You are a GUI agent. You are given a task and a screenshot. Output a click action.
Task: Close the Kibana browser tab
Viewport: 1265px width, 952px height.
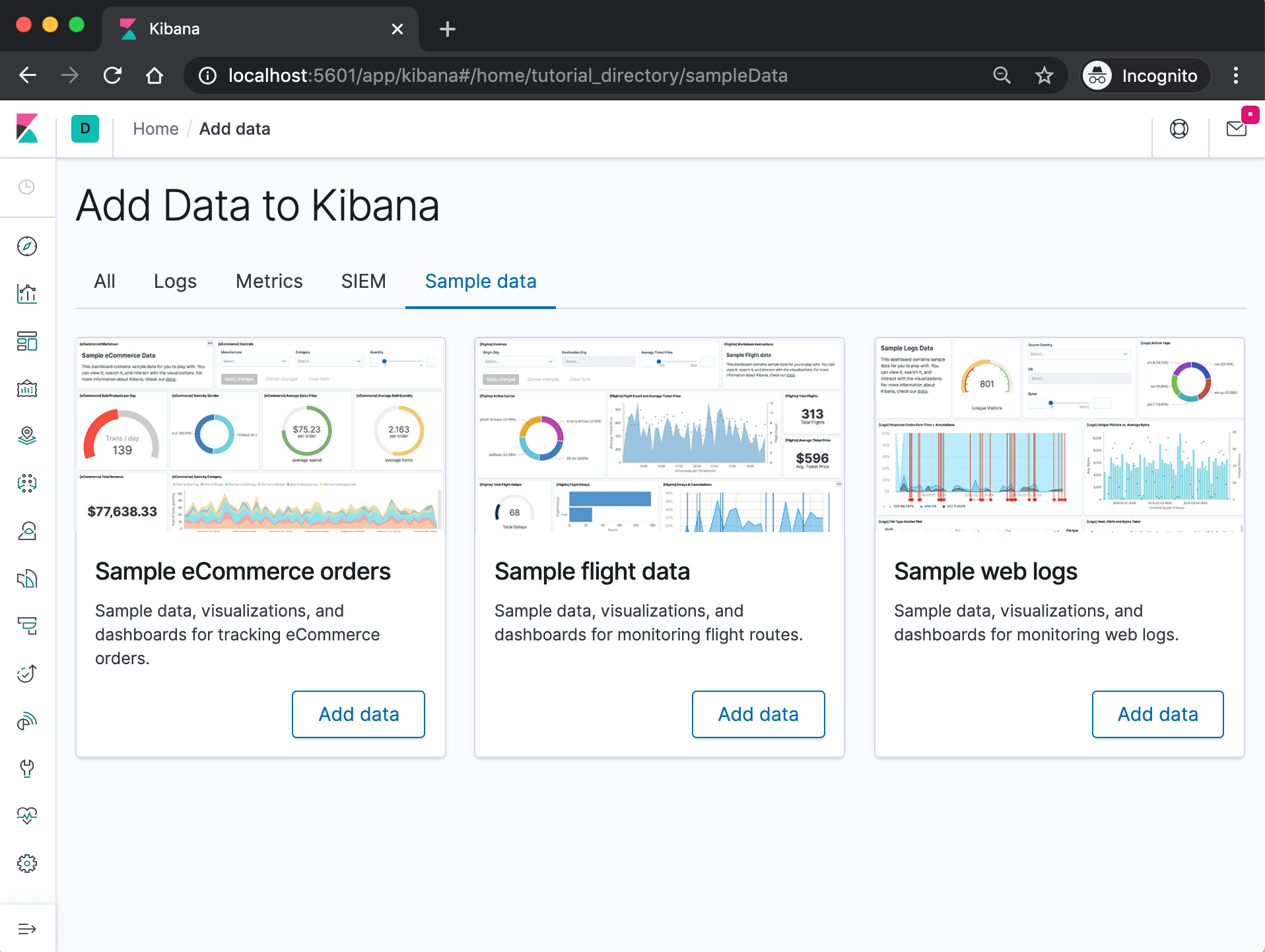397,29
